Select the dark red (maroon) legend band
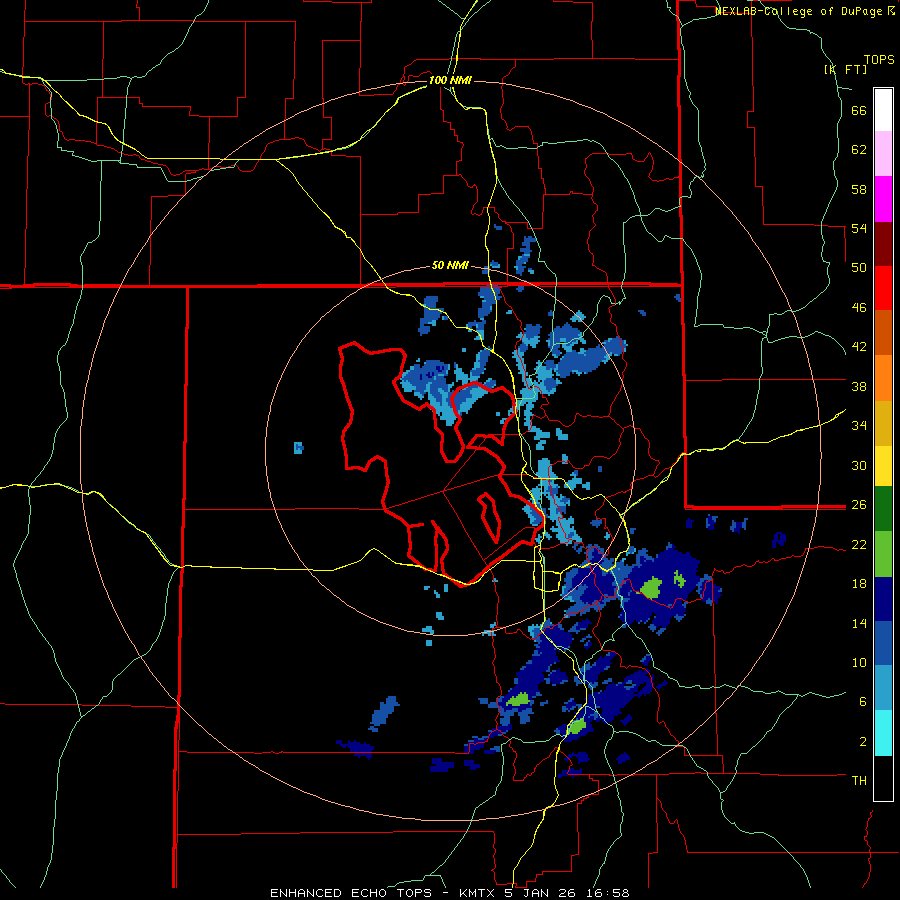900x900 pixels. coord(883,243)
